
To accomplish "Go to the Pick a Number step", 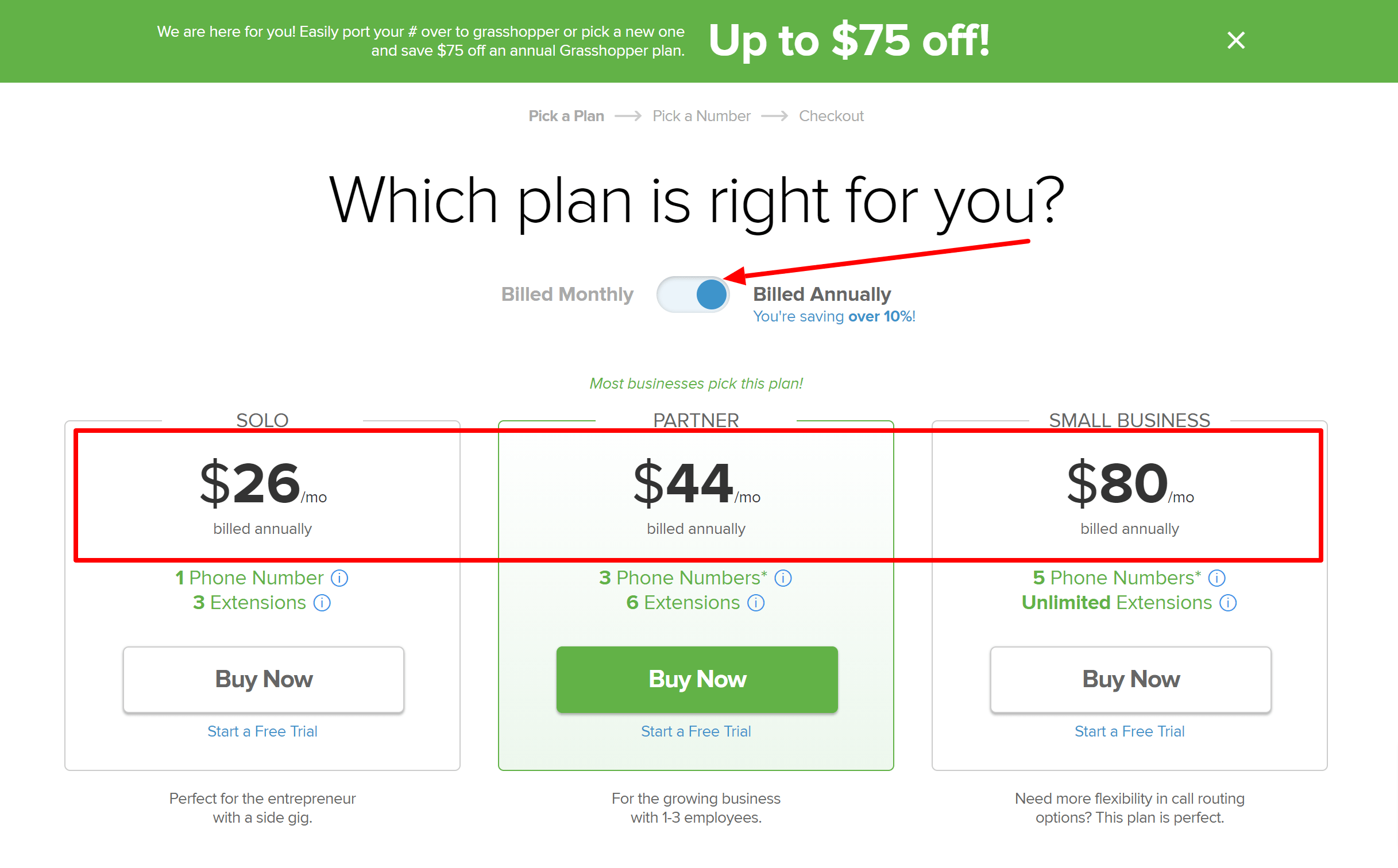I will tap(701, 116).
